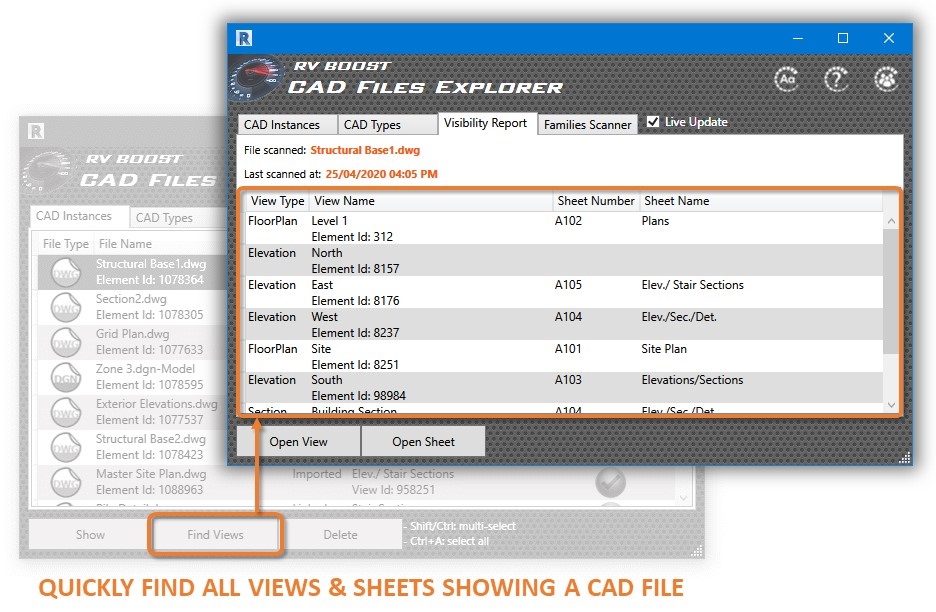Click the View Type column header

[278, 201]
